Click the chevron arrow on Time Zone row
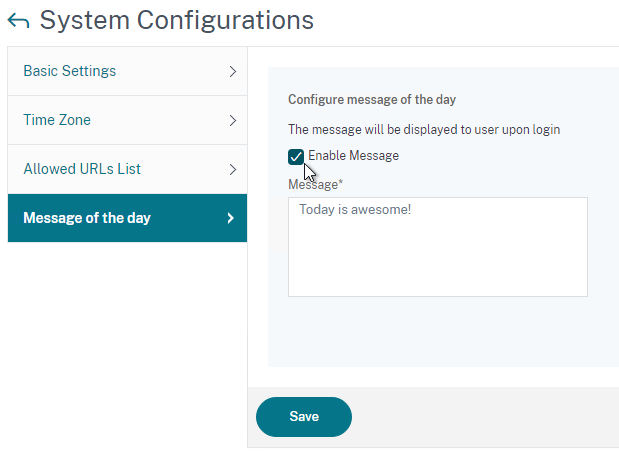Screen dimensions: 619x454 (x=233, y=120)
